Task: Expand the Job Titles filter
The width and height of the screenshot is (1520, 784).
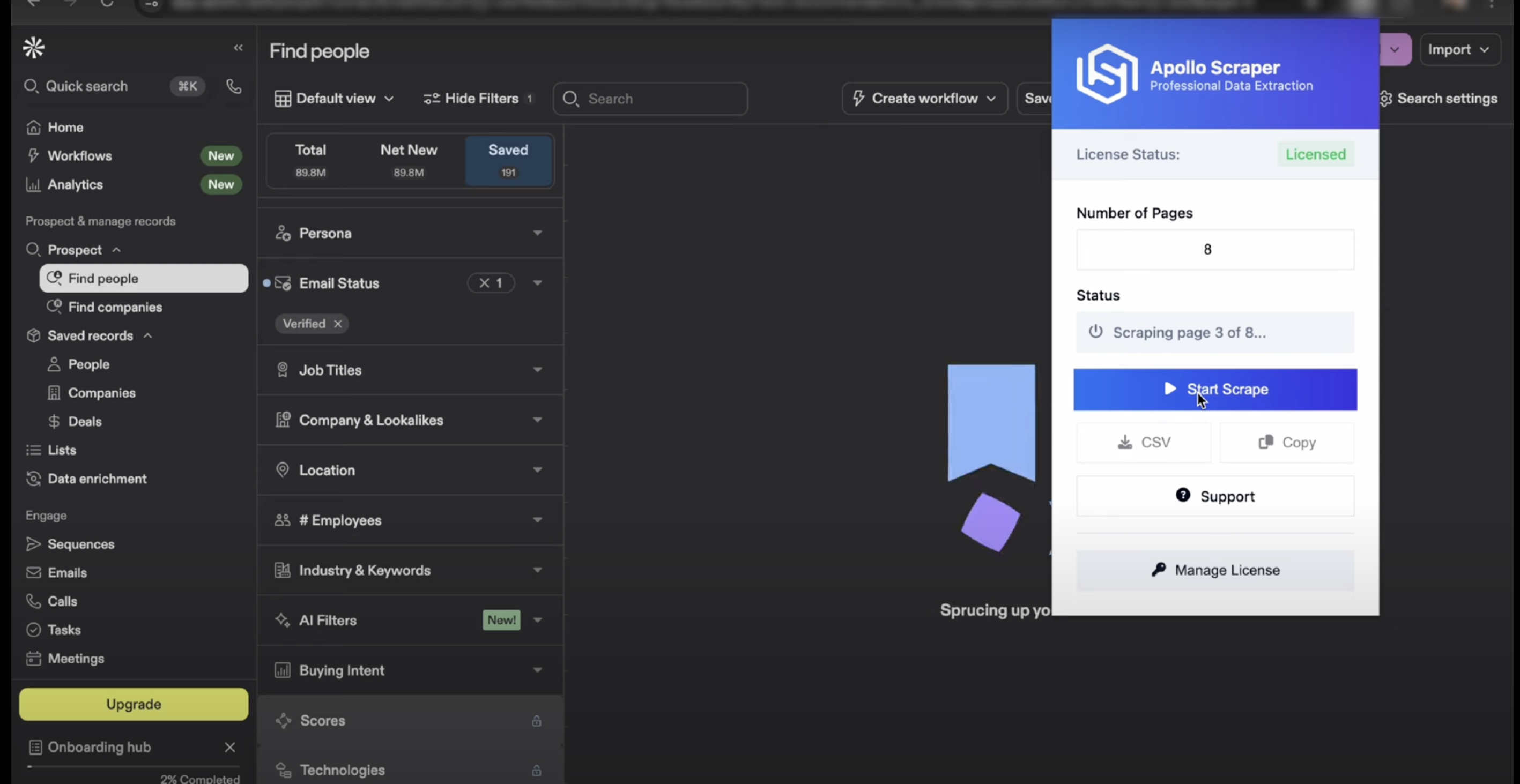Action: 410,370
